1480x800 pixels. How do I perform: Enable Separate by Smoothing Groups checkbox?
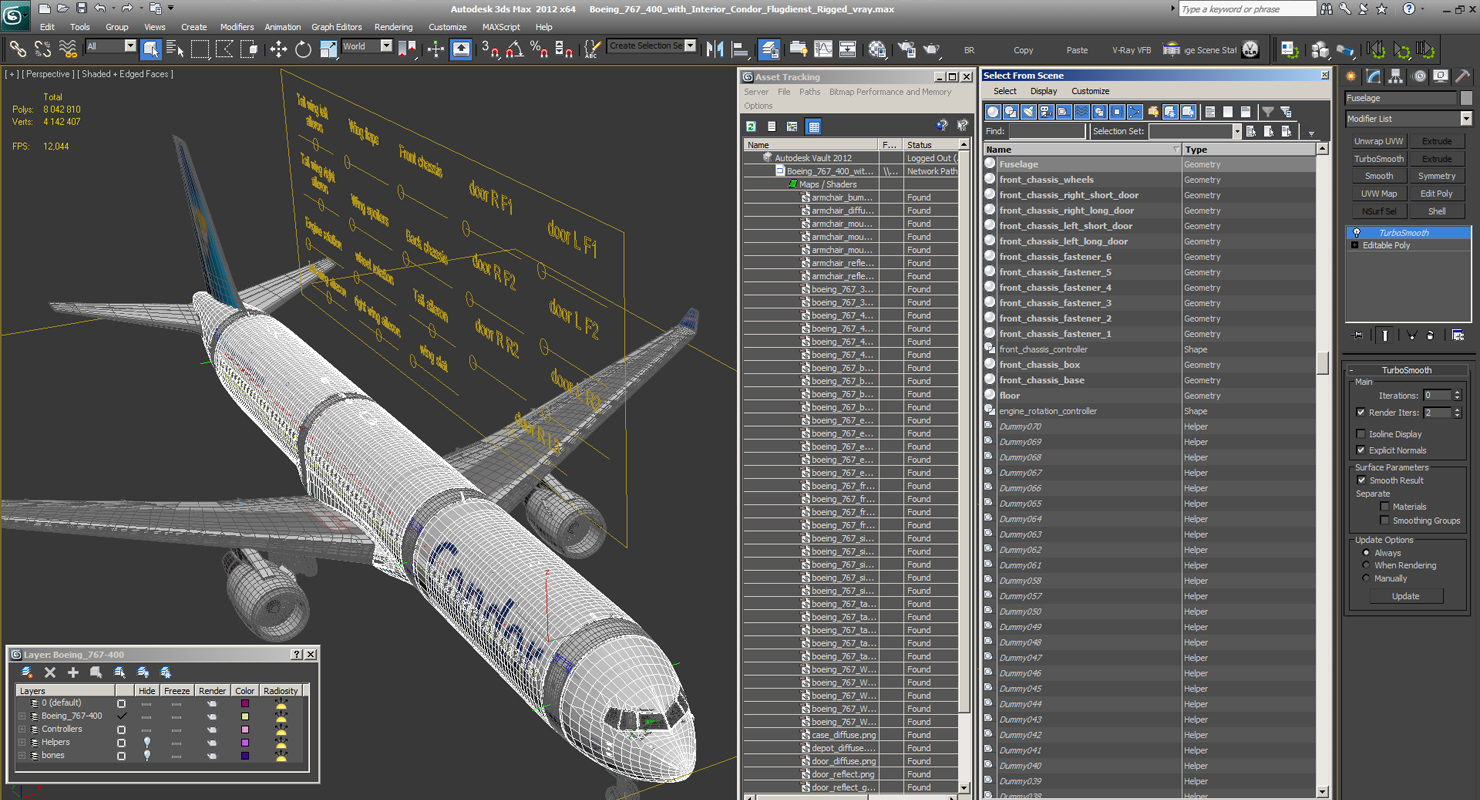point(1384,520)
